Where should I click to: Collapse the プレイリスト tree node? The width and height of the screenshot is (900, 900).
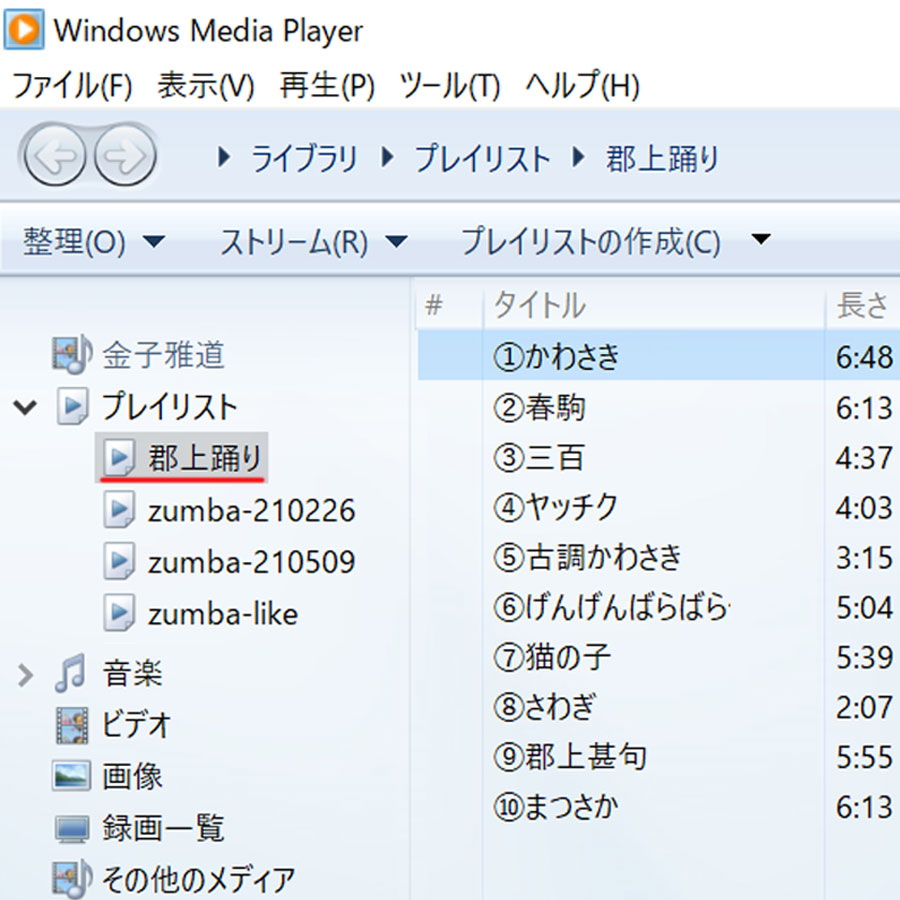(x=25, y=407)
